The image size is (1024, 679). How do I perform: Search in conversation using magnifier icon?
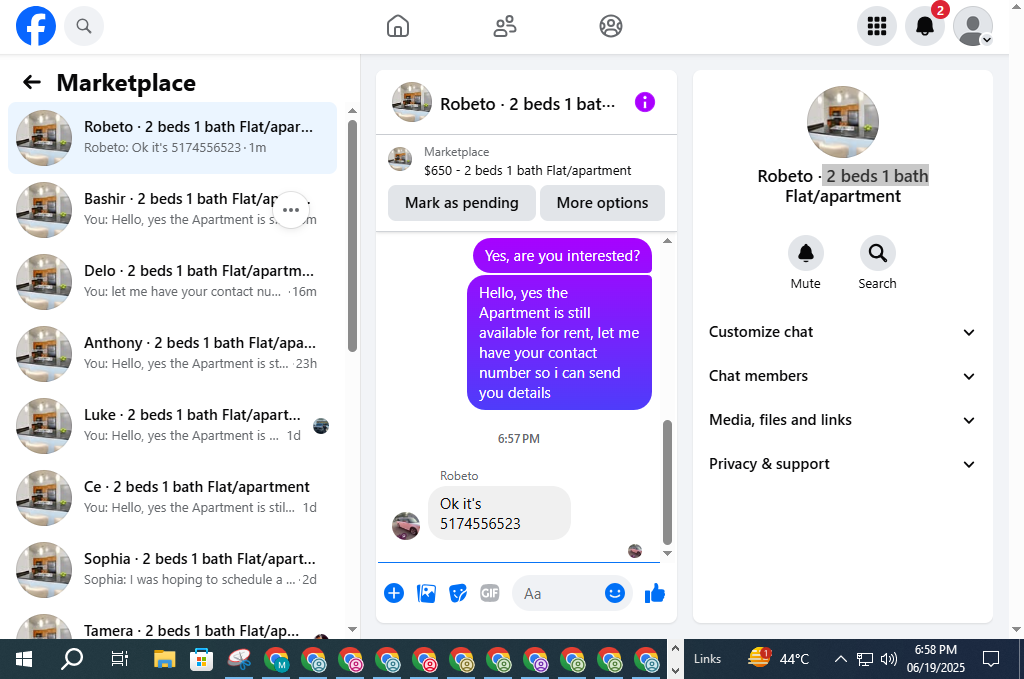877,253
